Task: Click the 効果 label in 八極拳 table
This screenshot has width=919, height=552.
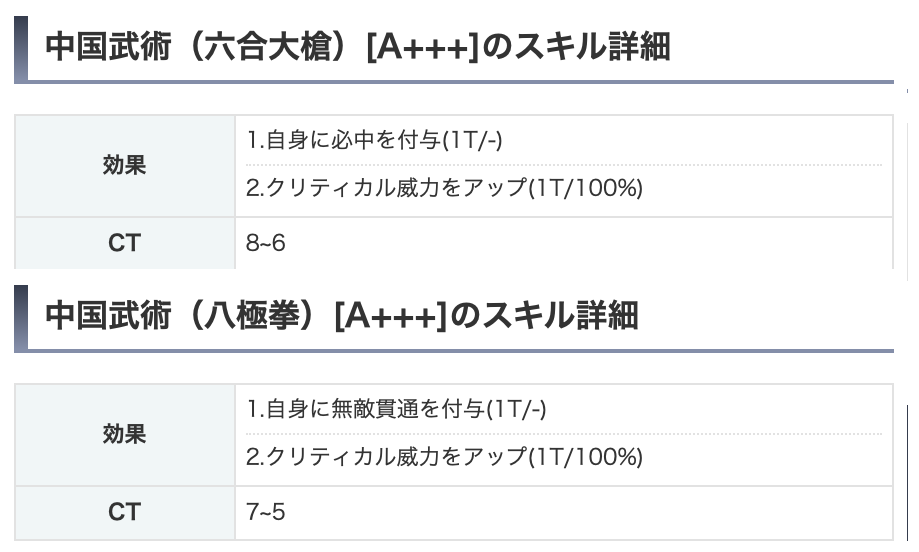Action: (x=124, y=434)
